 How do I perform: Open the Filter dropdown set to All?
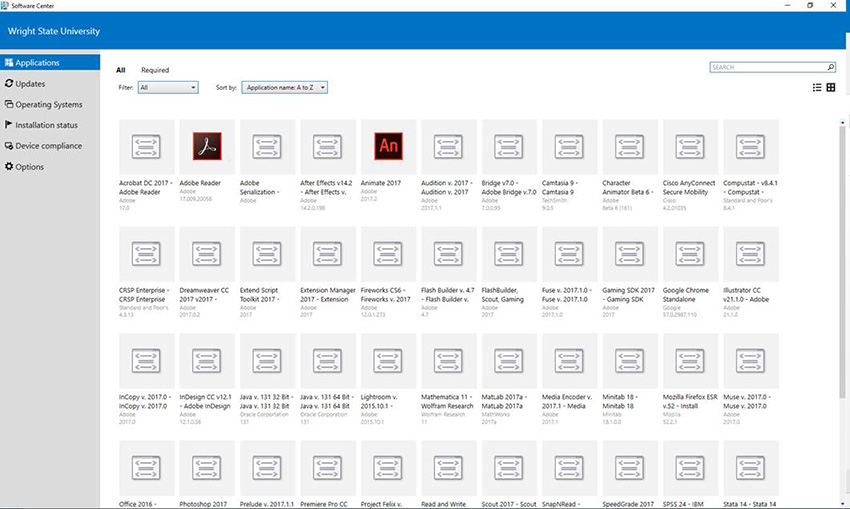(168, 87)
